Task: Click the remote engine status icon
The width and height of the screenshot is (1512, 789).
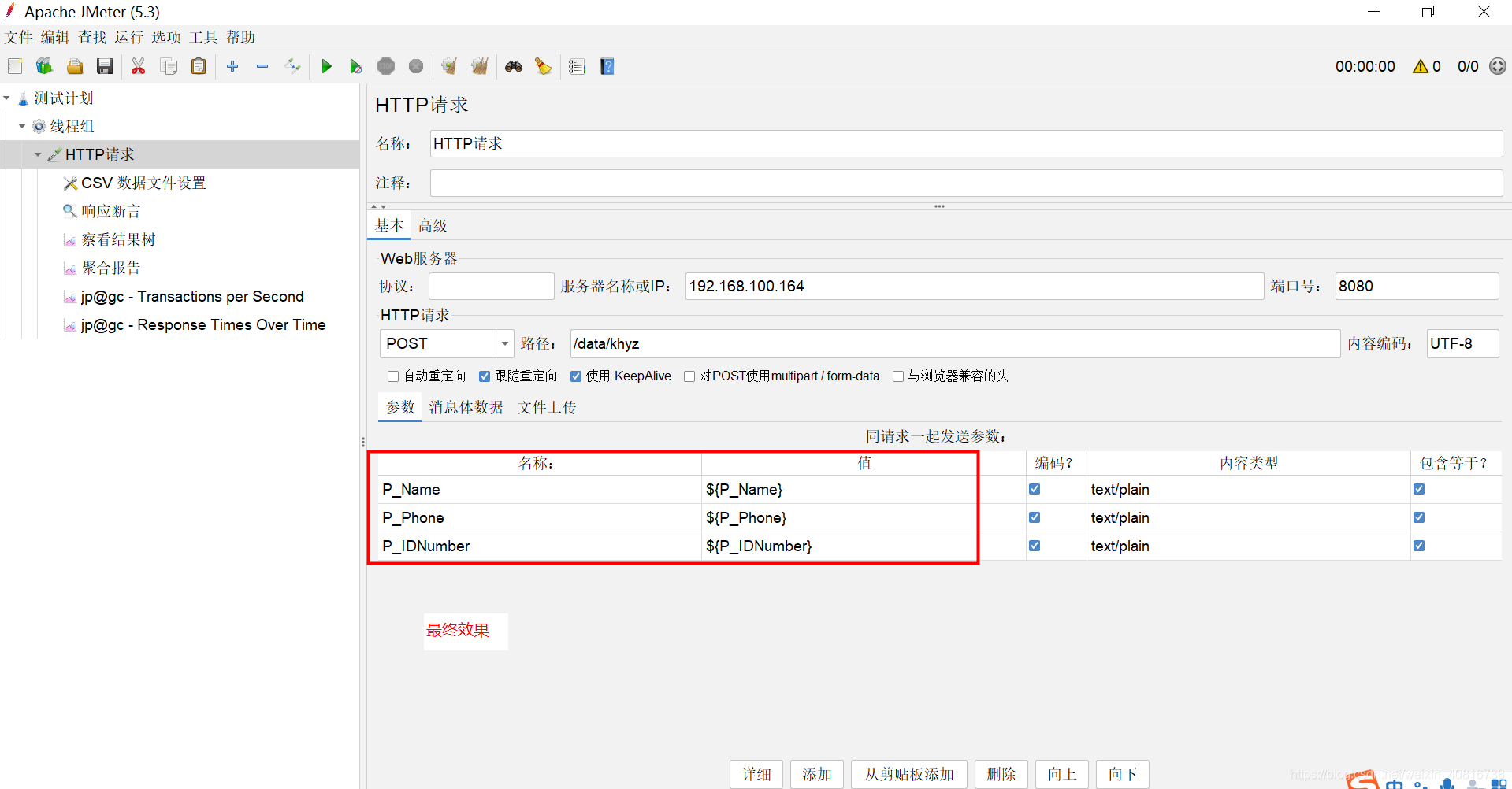Action: (x=1498, y=67)
